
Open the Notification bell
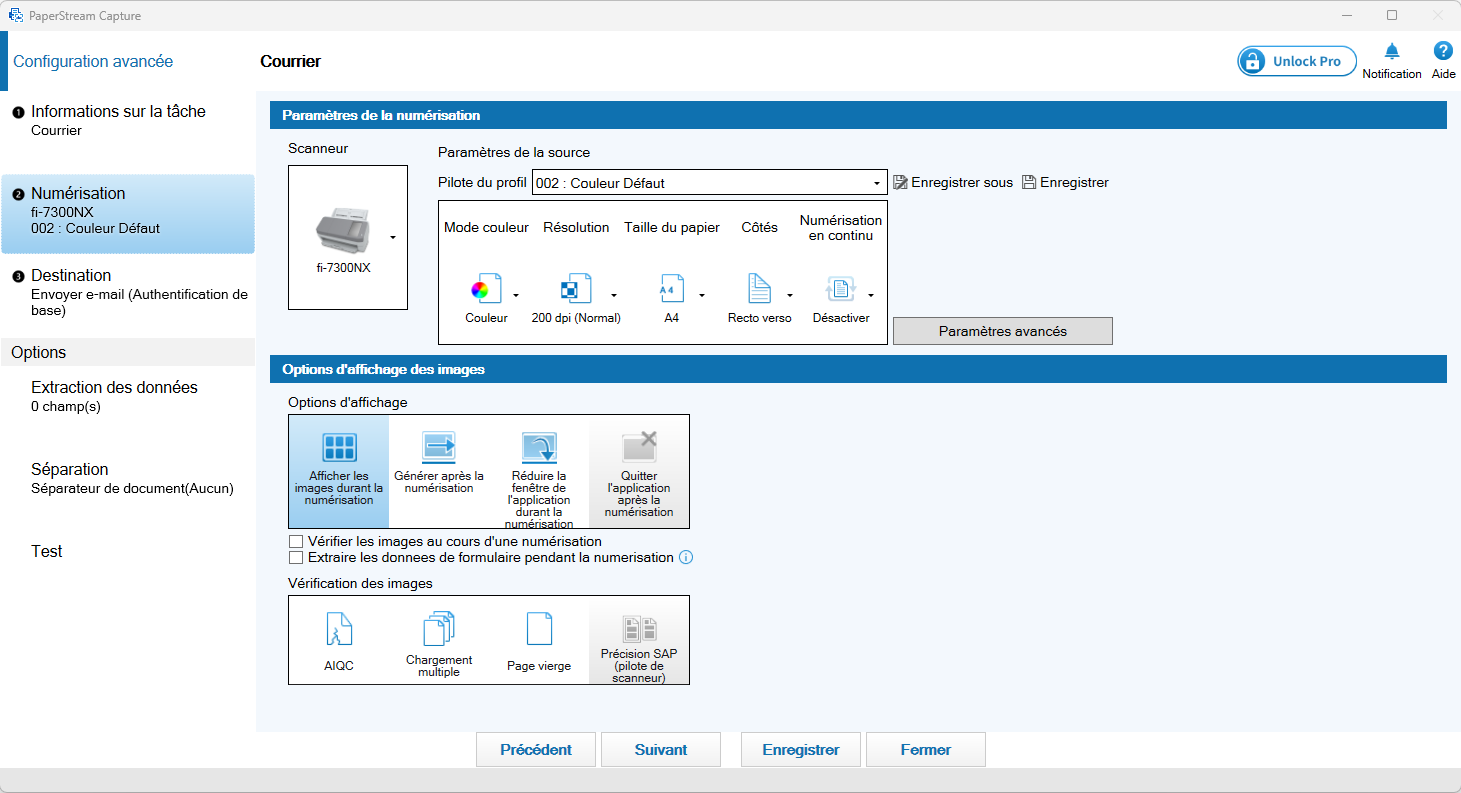1392,52
